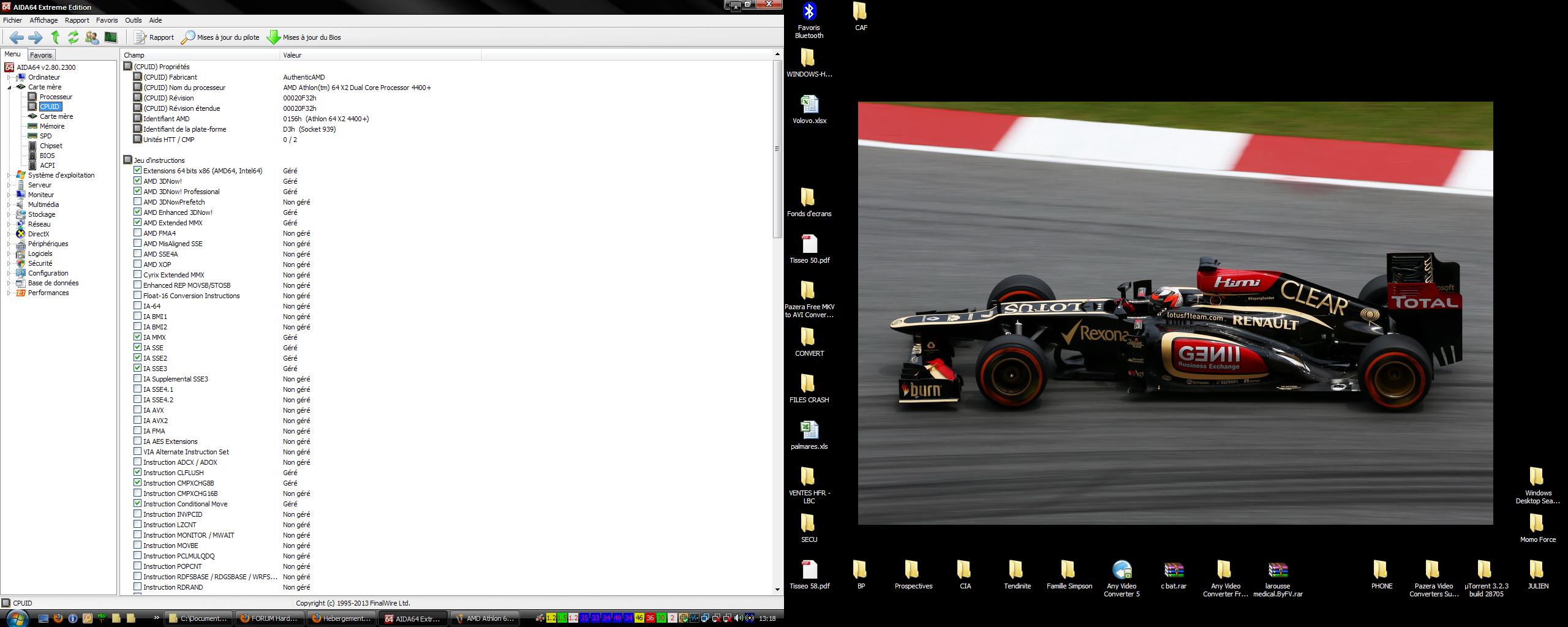
Task: Click the volume speaker tray icon
Action: coord(739,618)
